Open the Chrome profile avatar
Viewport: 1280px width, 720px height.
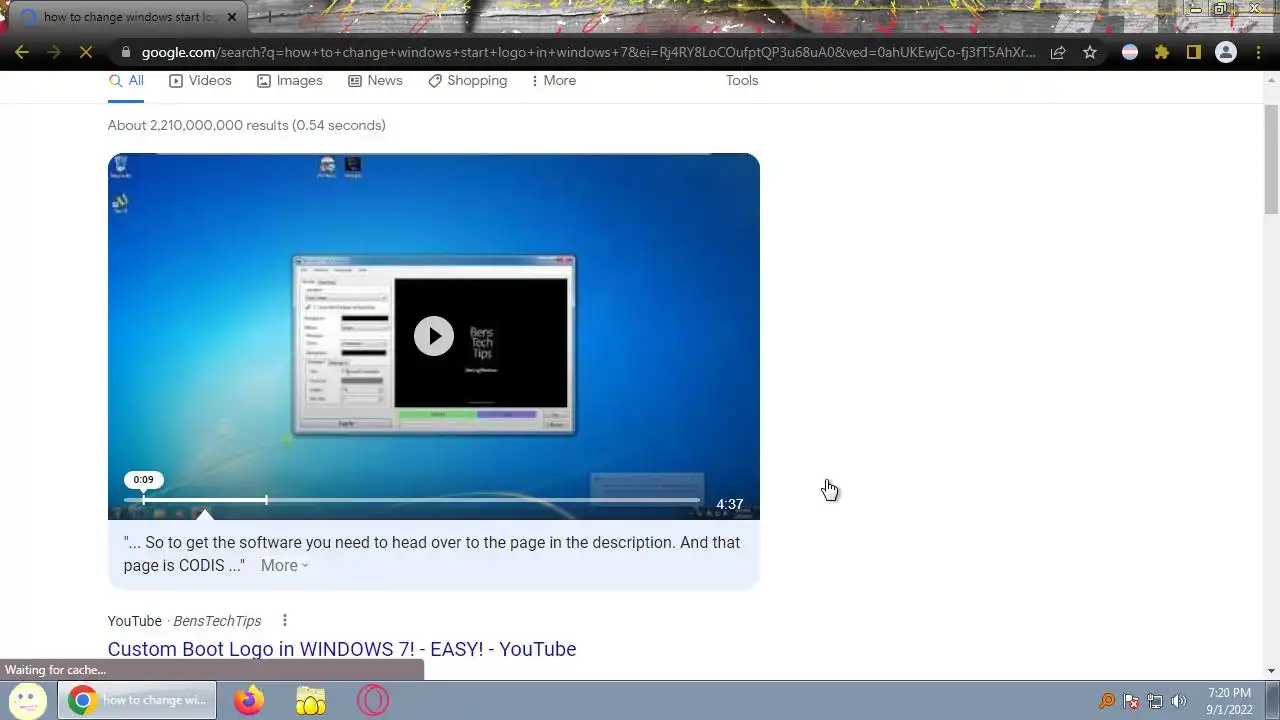(x=1226, y=53)
